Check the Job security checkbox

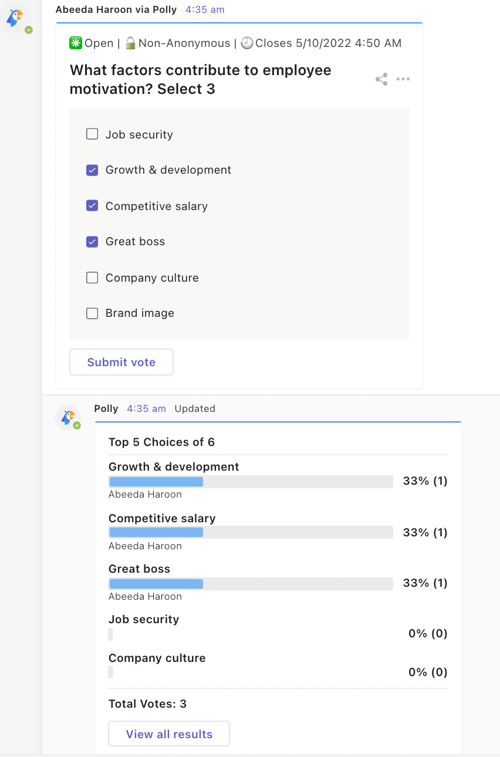pos(92,134)
